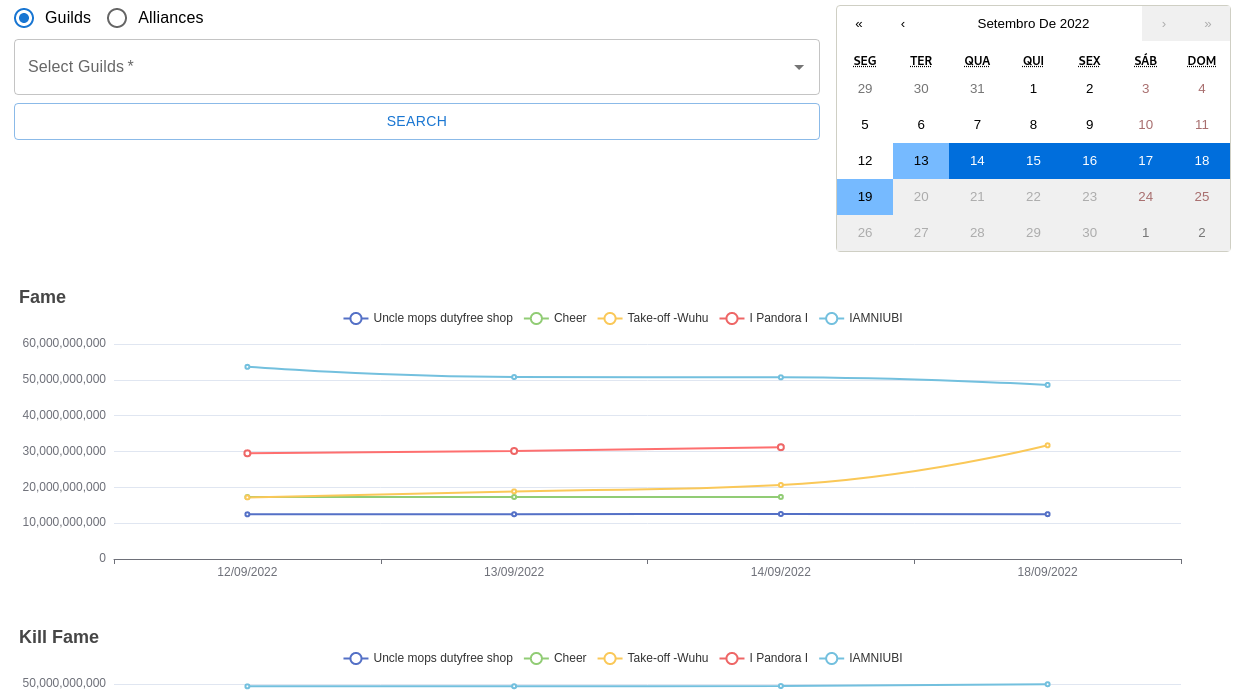Click the next month arrow in calendar
The height and width of the screenshot is (694, 1240).
[x=1164, y=24]
